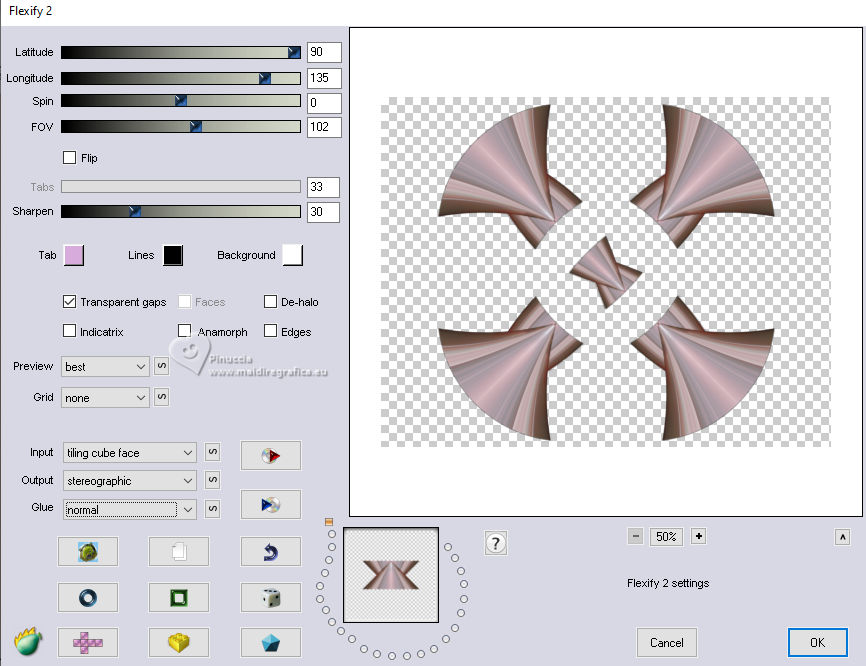Click the 50% zoom level button
The width and height of the screenshot is (866, 666).
point(667,536)
